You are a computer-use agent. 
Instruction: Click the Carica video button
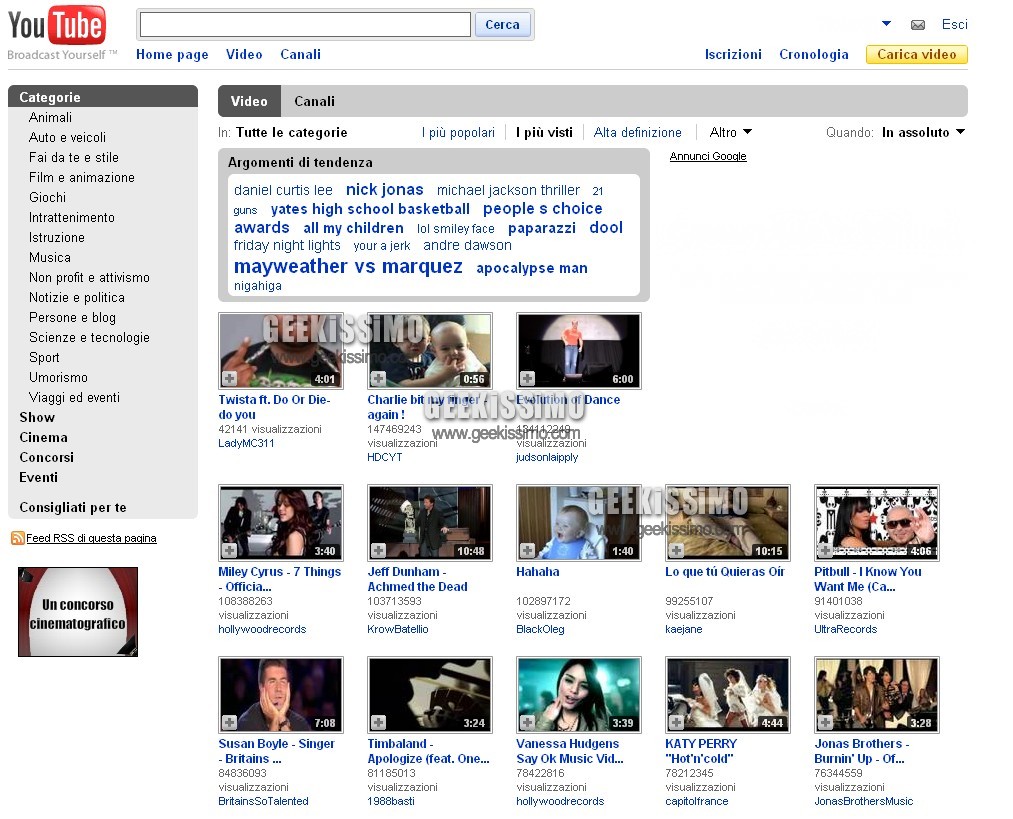[916, 55]
